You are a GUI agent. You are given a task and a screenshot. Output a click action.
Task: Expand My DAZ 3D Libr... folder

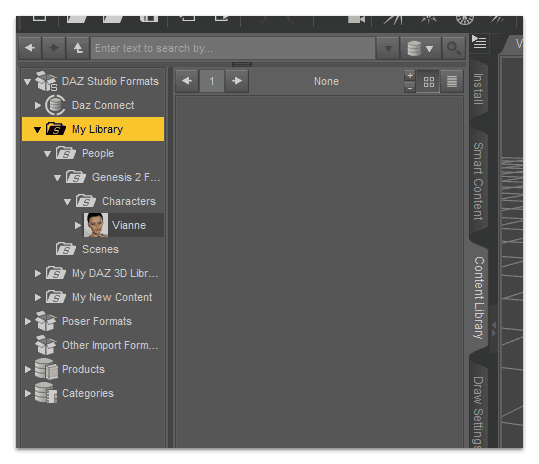37,273
